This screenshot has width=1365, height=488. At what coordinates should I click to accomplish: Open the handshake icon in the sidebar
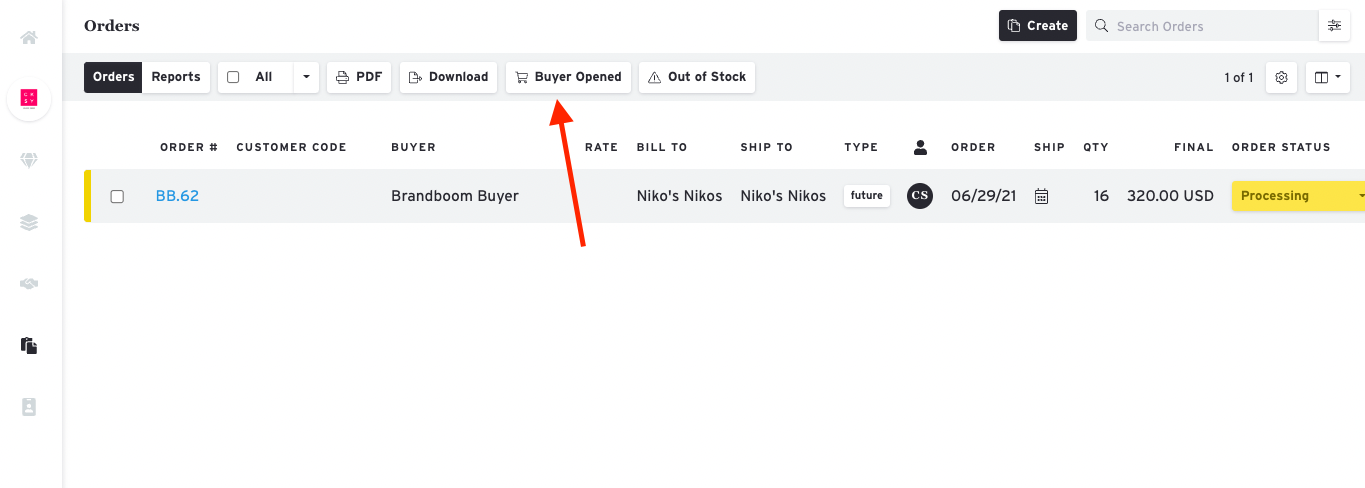tap(29, 284)
